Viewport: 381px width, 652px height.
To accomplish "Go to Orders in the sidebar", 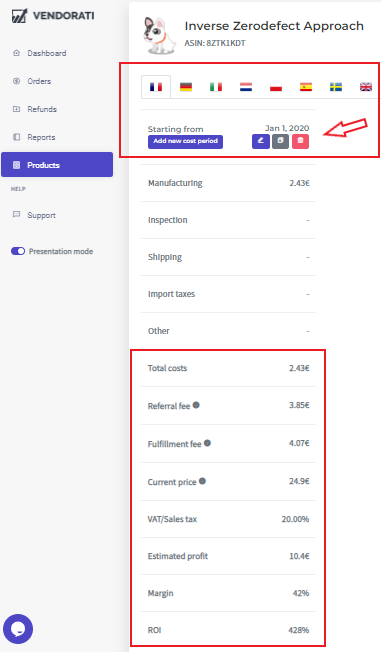I will pos(39,81).
